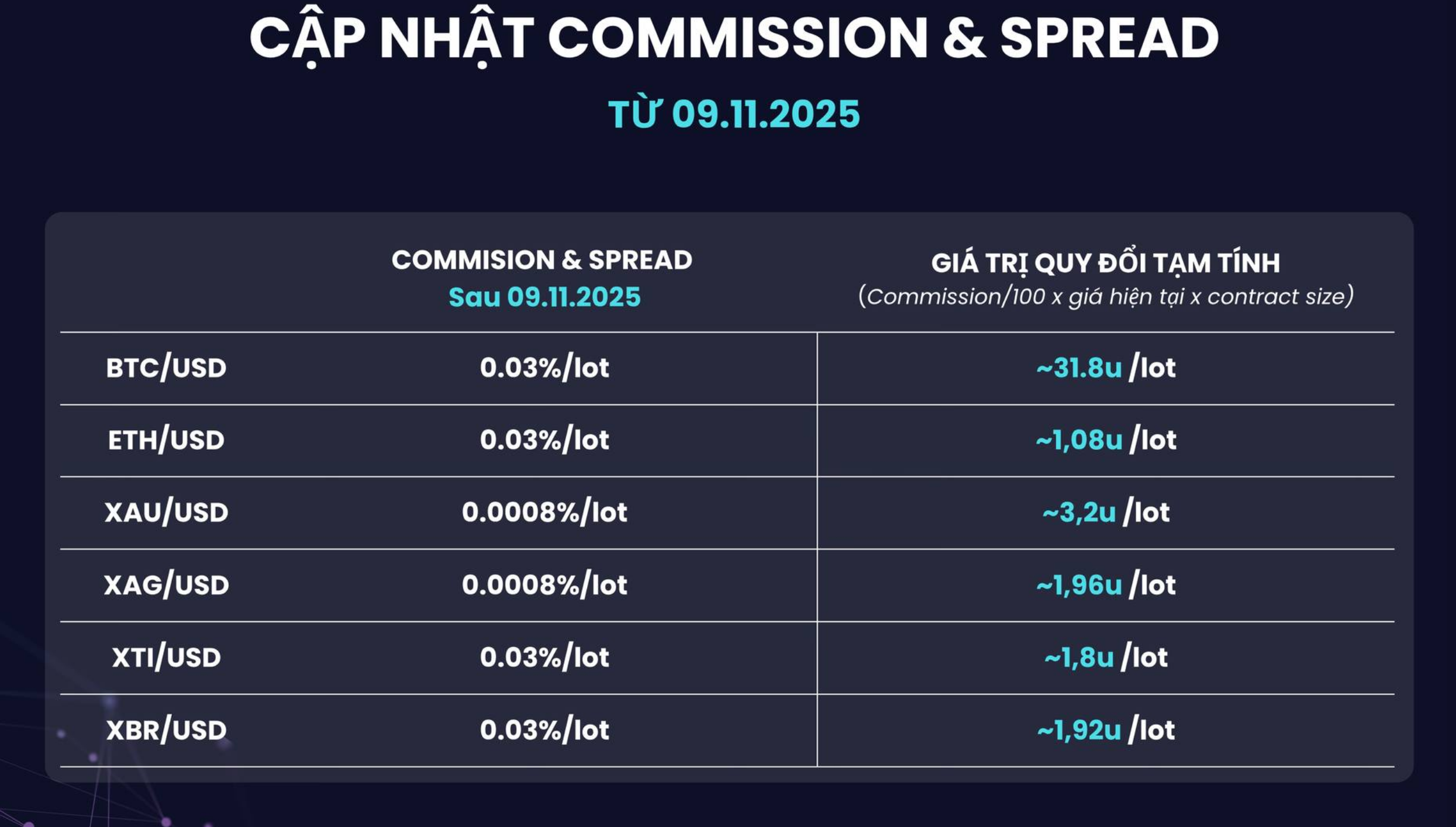Click the "~1,08u /lot" value for ETH
This screenshot has width=1456, height=827.
point(1105,440)
